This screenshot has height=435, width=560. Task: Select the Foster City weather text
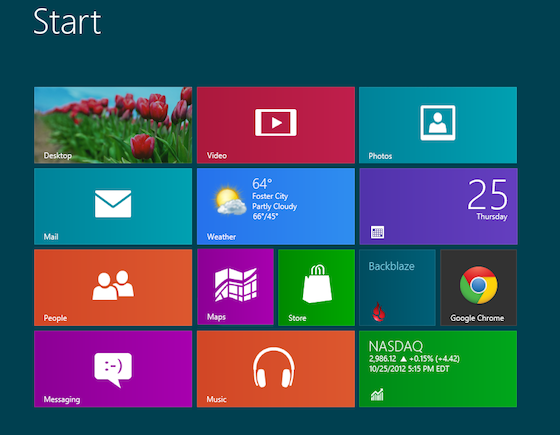pyautogui.click(x=270, y=196)
